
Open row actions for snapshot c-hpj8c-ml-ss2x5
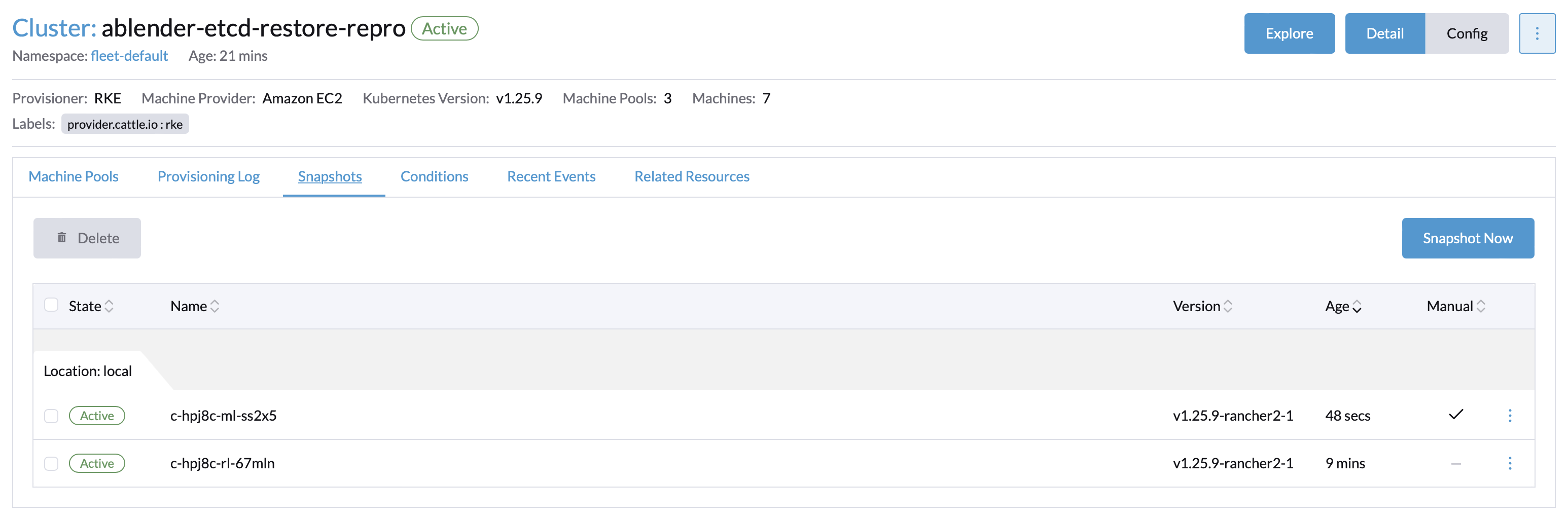pyautogui.click(x=1511, y=416)
